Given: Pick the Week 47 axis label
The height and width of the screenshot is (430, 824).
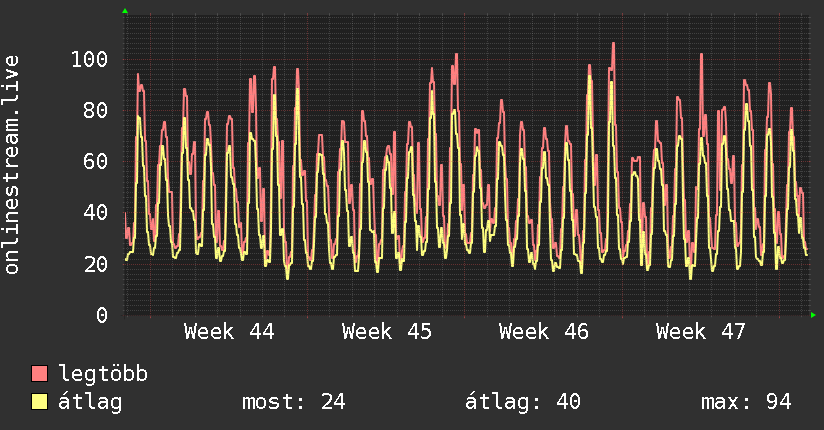Looking at the screenshot, I should coord(701,332).
